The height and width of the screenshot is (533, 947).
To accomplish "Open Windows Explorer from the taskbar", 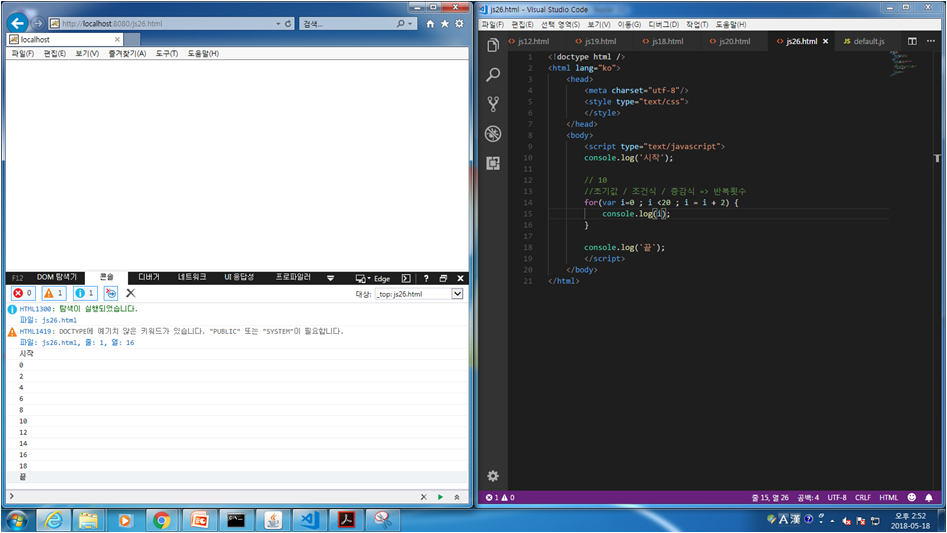I will point(88,520).
